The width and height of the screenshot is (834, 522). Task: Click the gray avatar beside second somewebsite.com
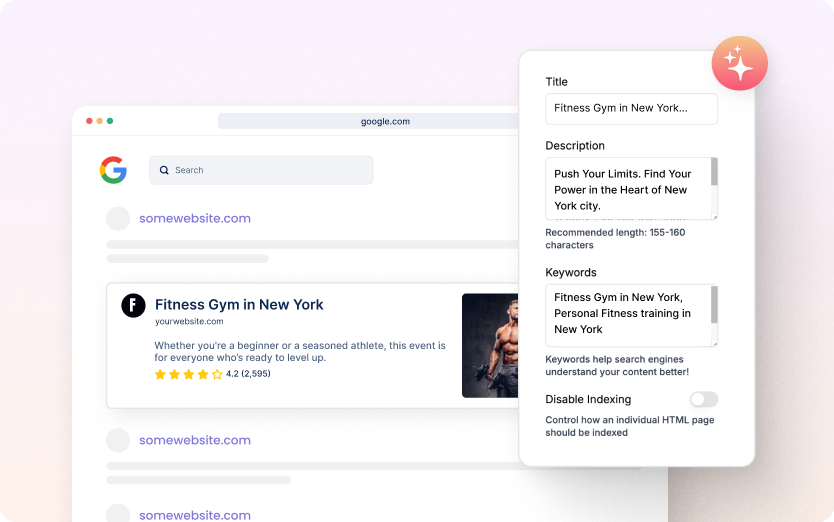click(118, 440)
